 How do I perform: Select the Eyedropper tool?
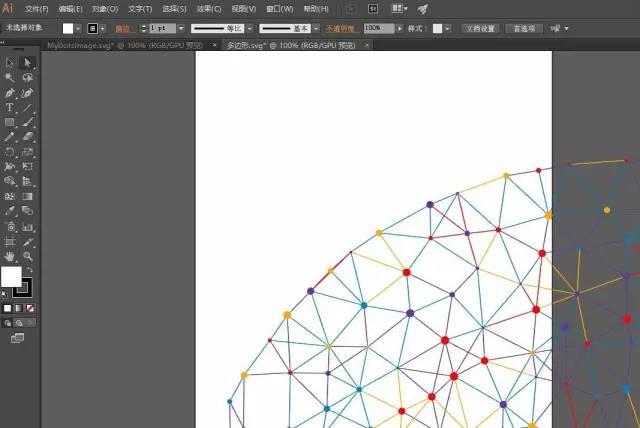click(10, 211)
